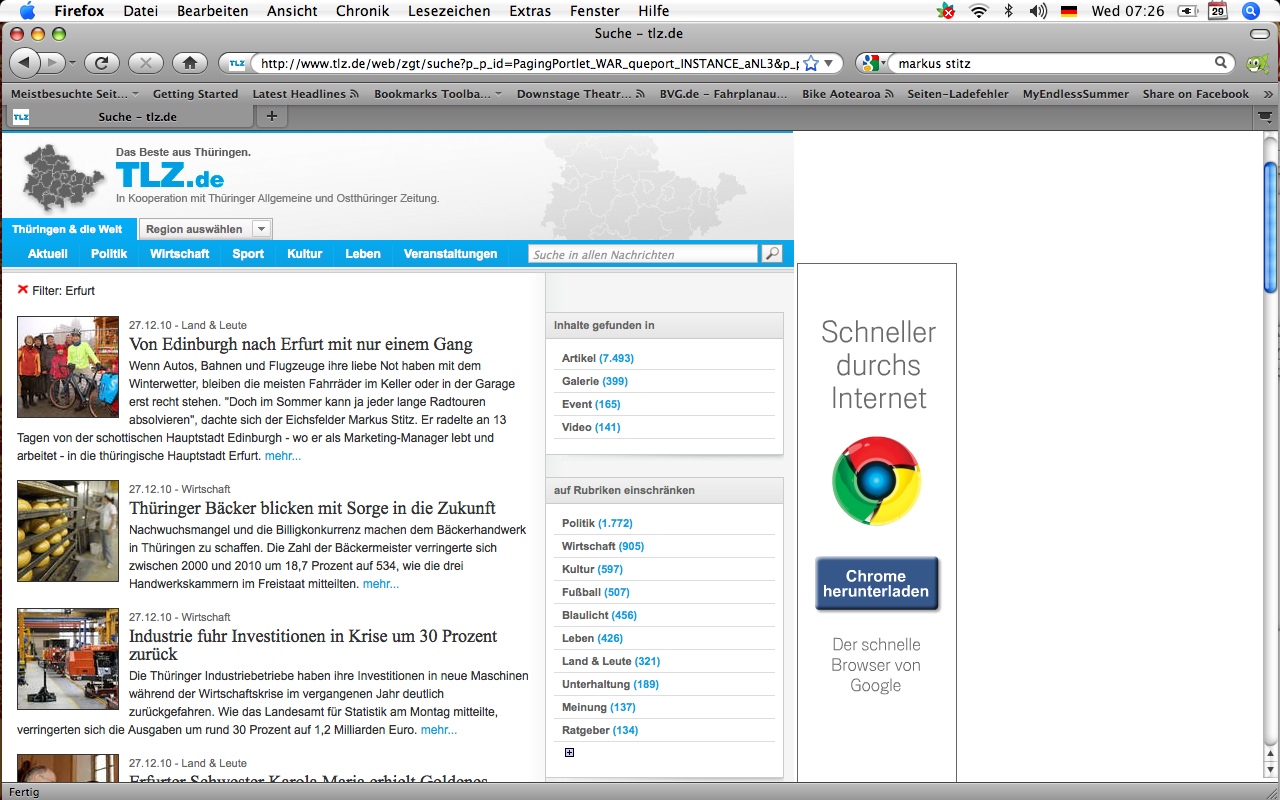The height and width of the screenshot is (800, 1280).
Task: Open the Wi-Fi status menu
Action: 978,11
